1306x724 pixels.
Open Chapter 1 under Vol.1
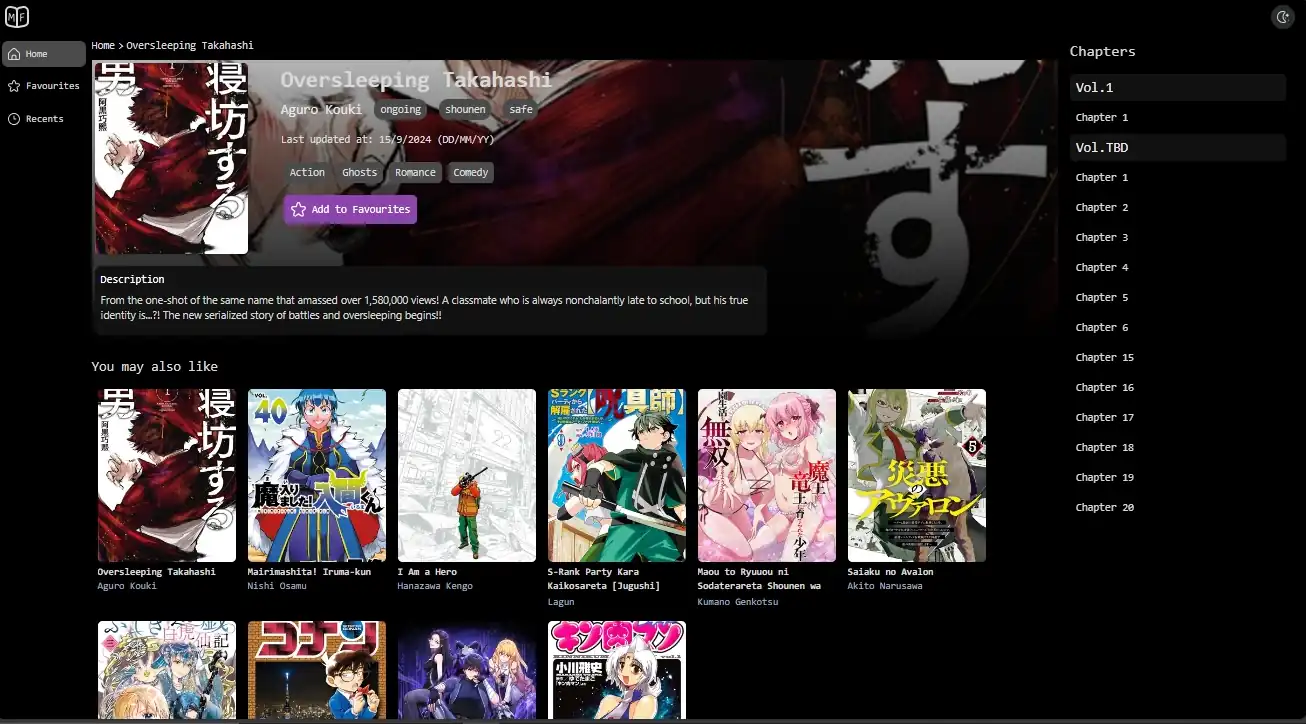(x=1102, y=117)
